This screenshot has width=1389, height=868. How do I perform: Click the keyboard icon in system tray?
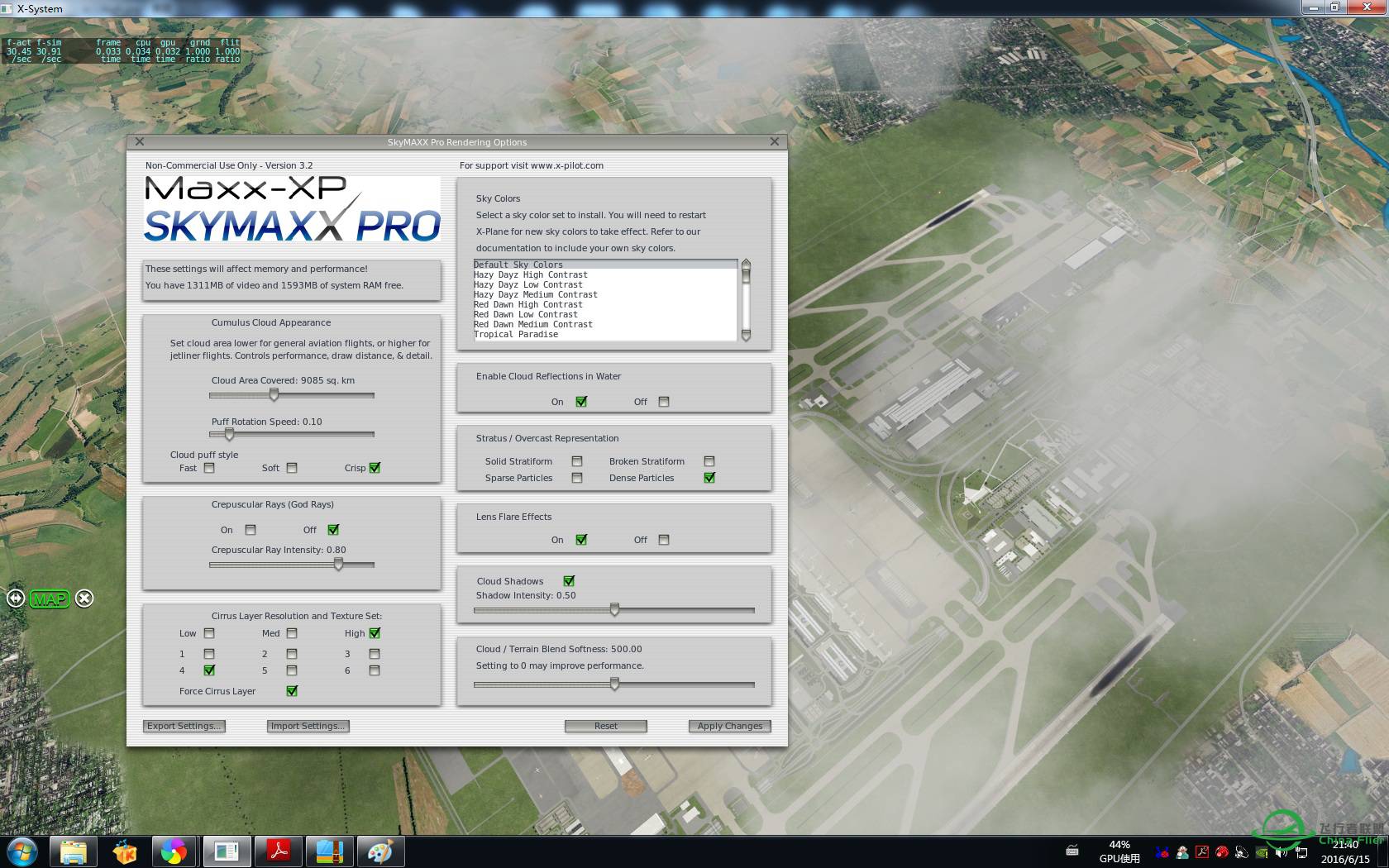[x=1072, y=851]
